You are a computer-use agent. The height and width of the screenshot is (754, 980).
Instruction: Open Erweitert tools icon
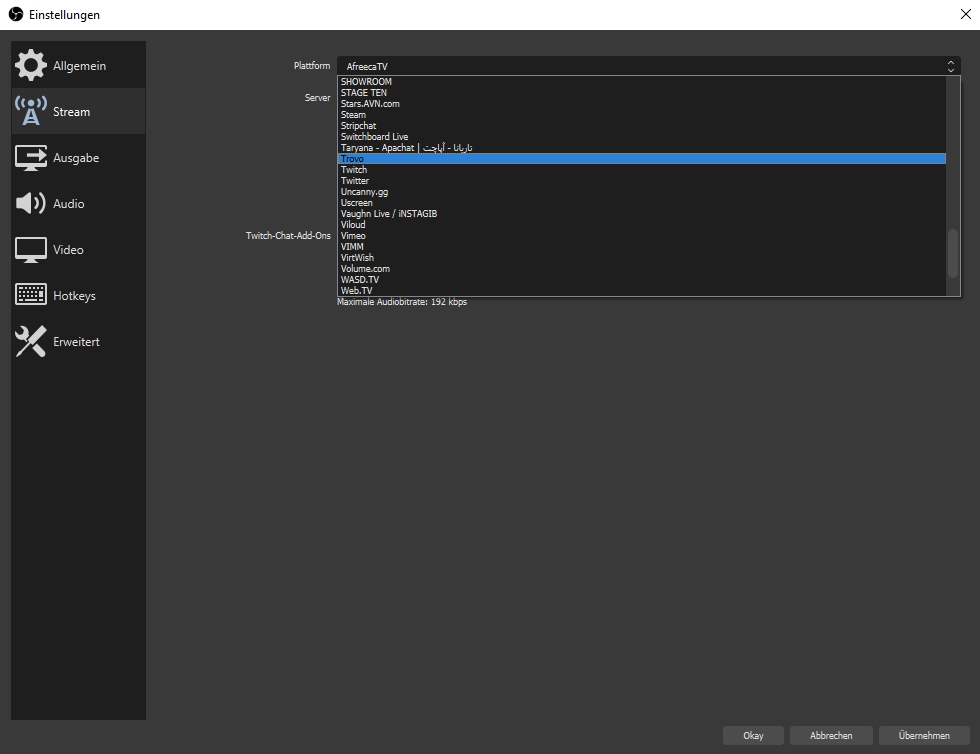point(31,342)
